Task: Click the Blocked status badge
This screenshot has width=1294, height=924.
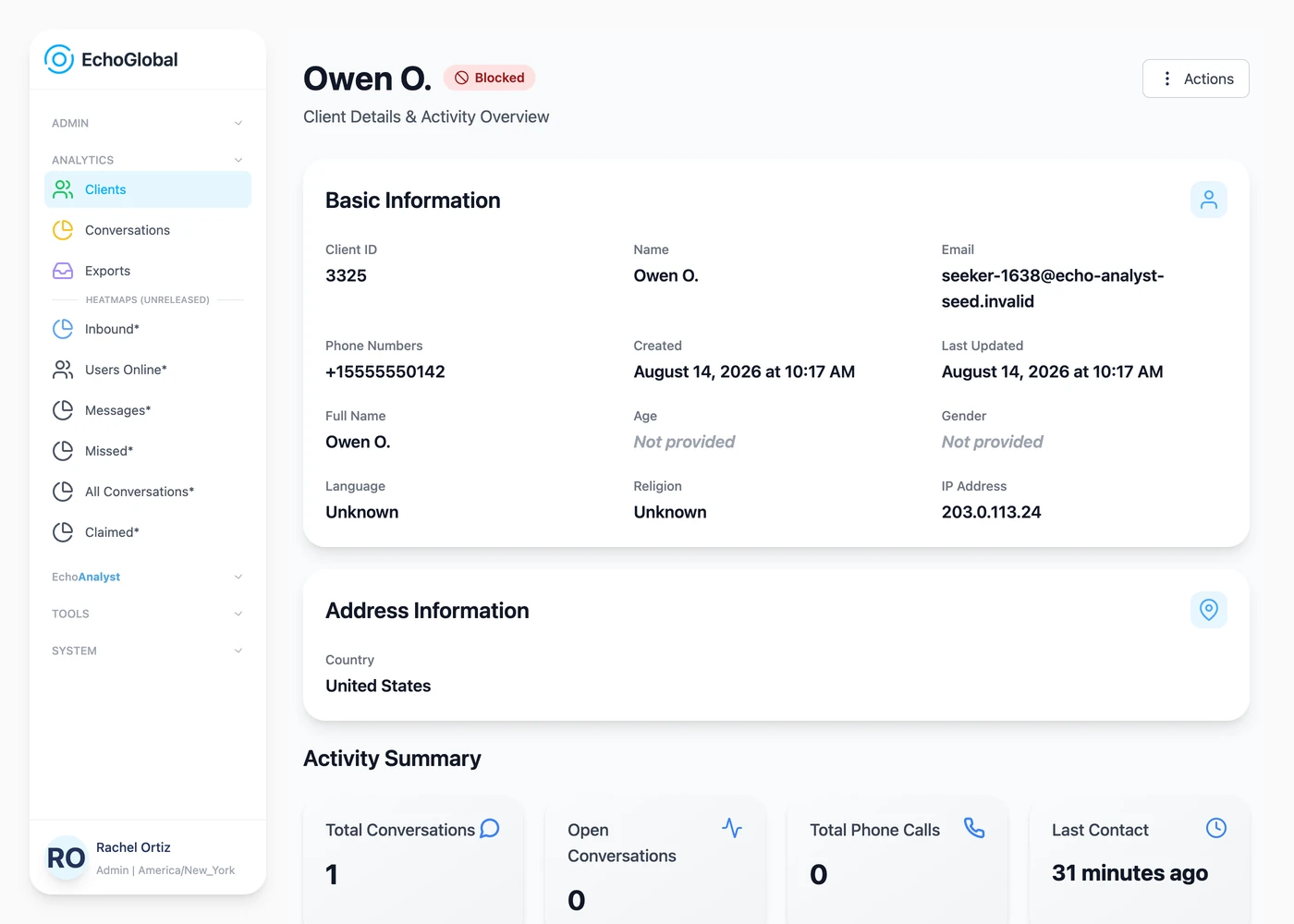Action: (x=490, y=78)
